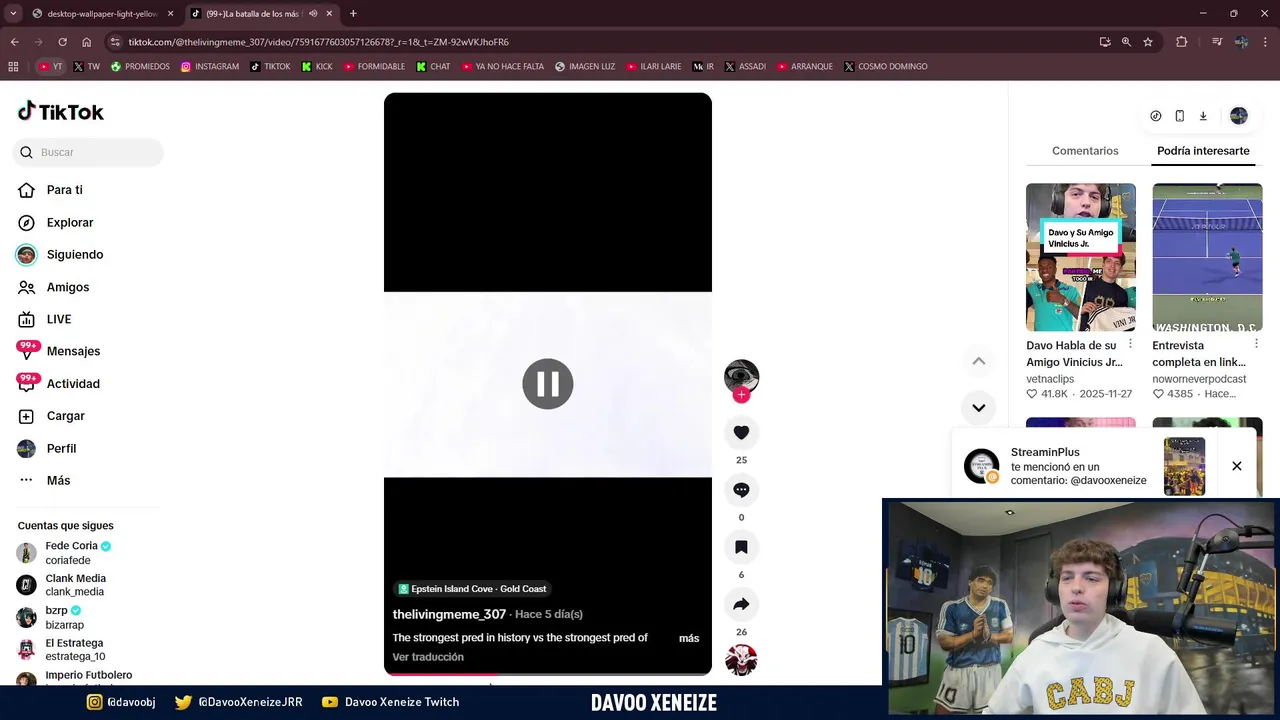
Task: Open Davo y Su Amigo Vinicius thumbnail
Action: pos(1081,257)
